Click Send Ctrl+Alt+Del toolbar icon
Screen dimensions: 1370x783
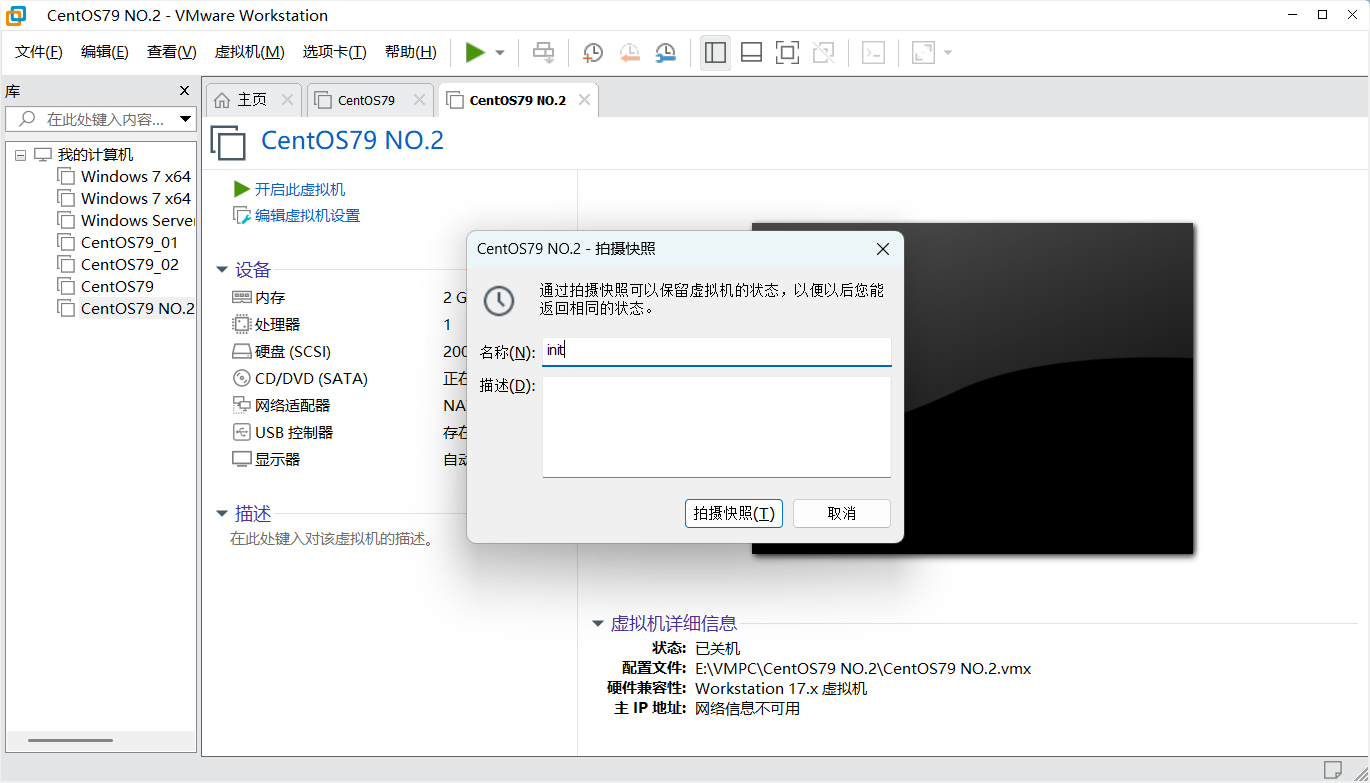543,52
